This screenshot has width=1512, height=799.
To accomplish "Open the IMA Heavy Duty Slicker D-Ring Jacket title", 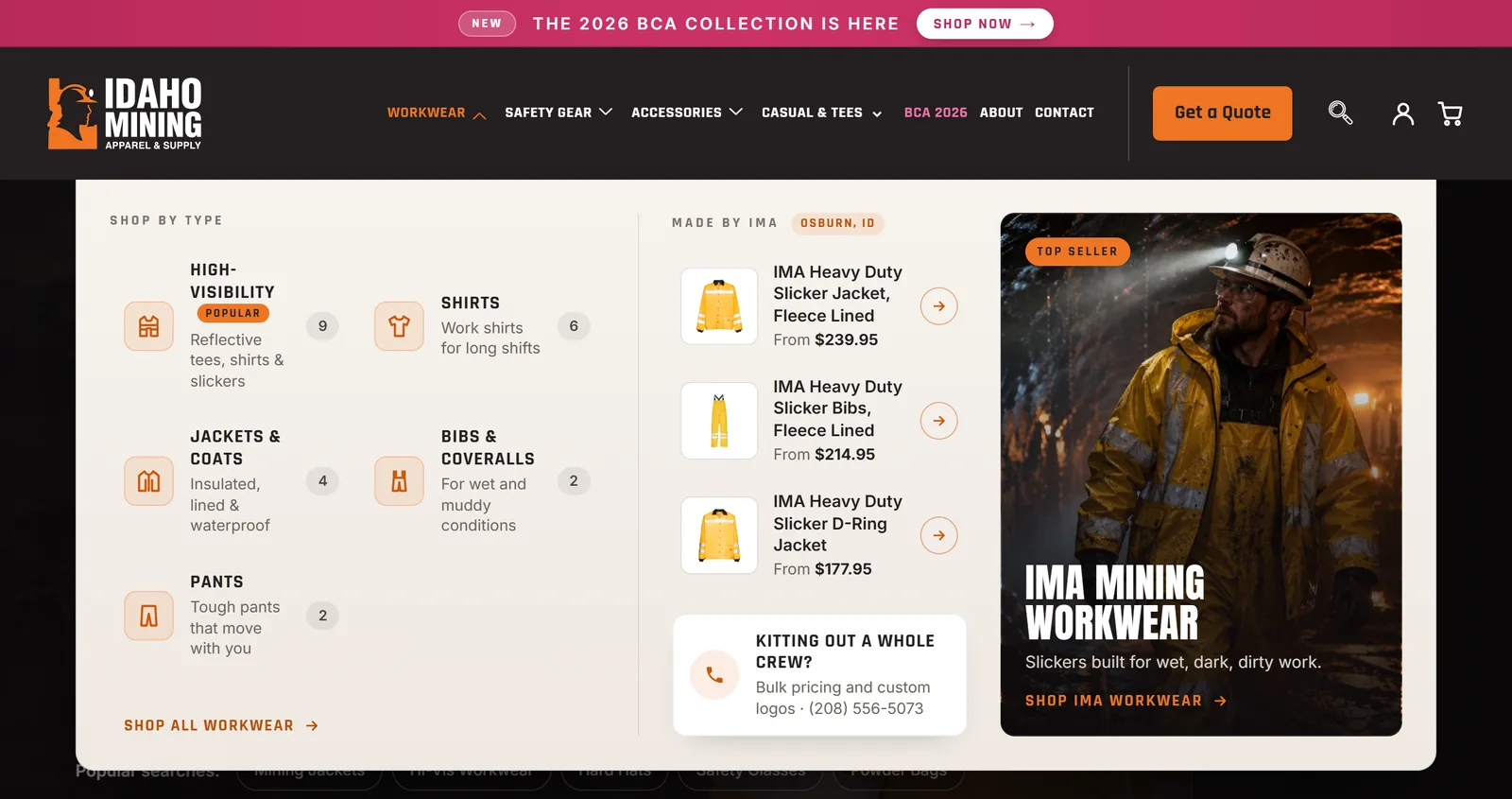I will click(837, 523).
